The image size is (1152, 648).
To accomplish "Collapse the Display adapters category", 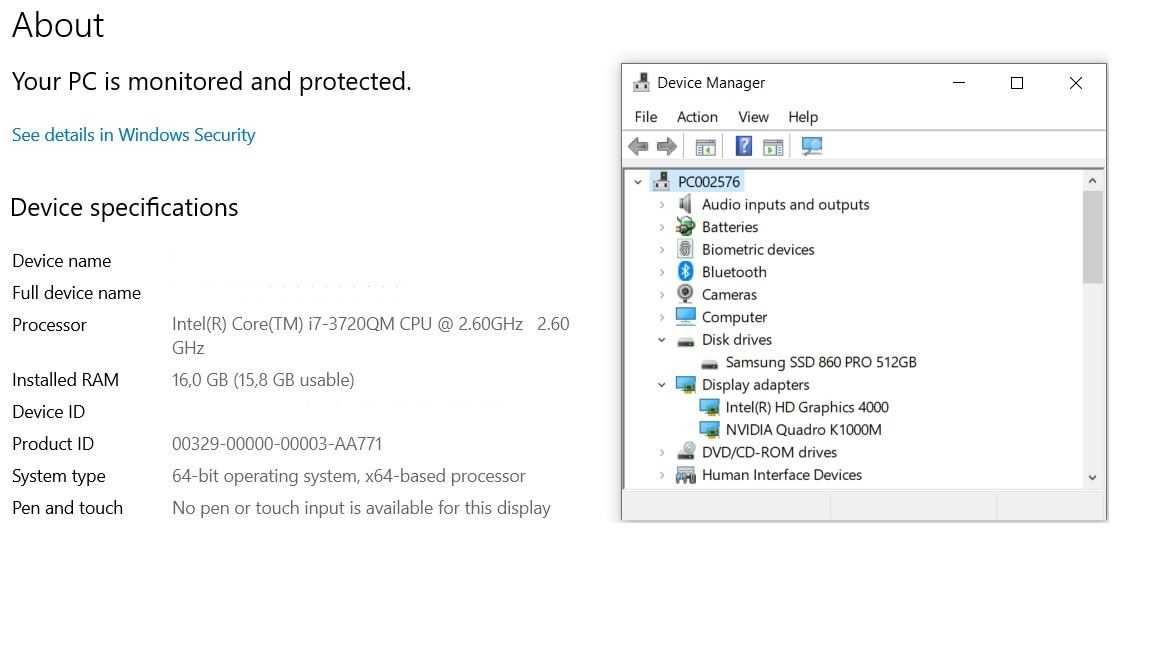I will tap(661, 384).
